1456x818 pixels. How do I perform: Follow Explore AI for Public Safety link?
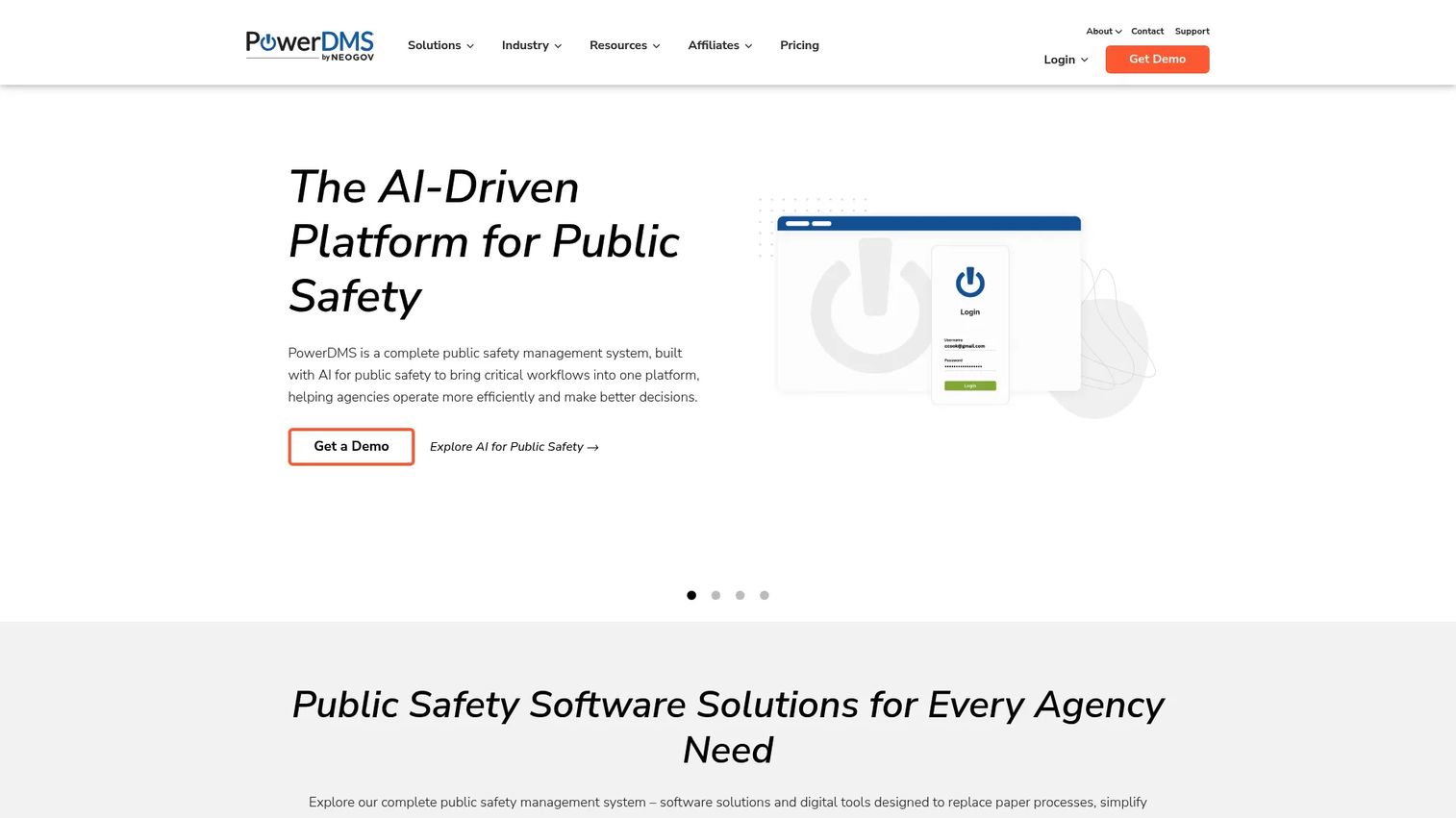[x=515, y=447]
